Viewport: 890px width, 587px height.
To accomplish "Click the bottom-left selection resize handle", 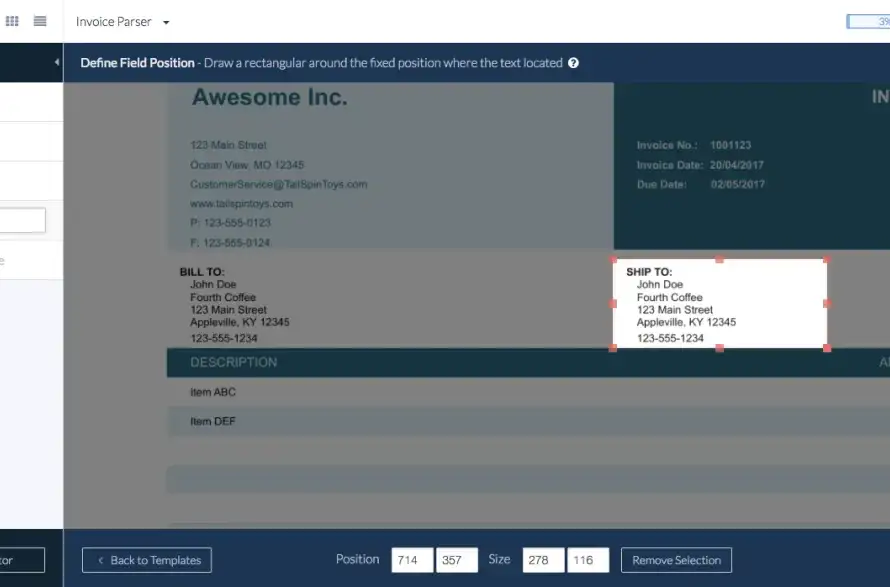I will coord(614,347).
